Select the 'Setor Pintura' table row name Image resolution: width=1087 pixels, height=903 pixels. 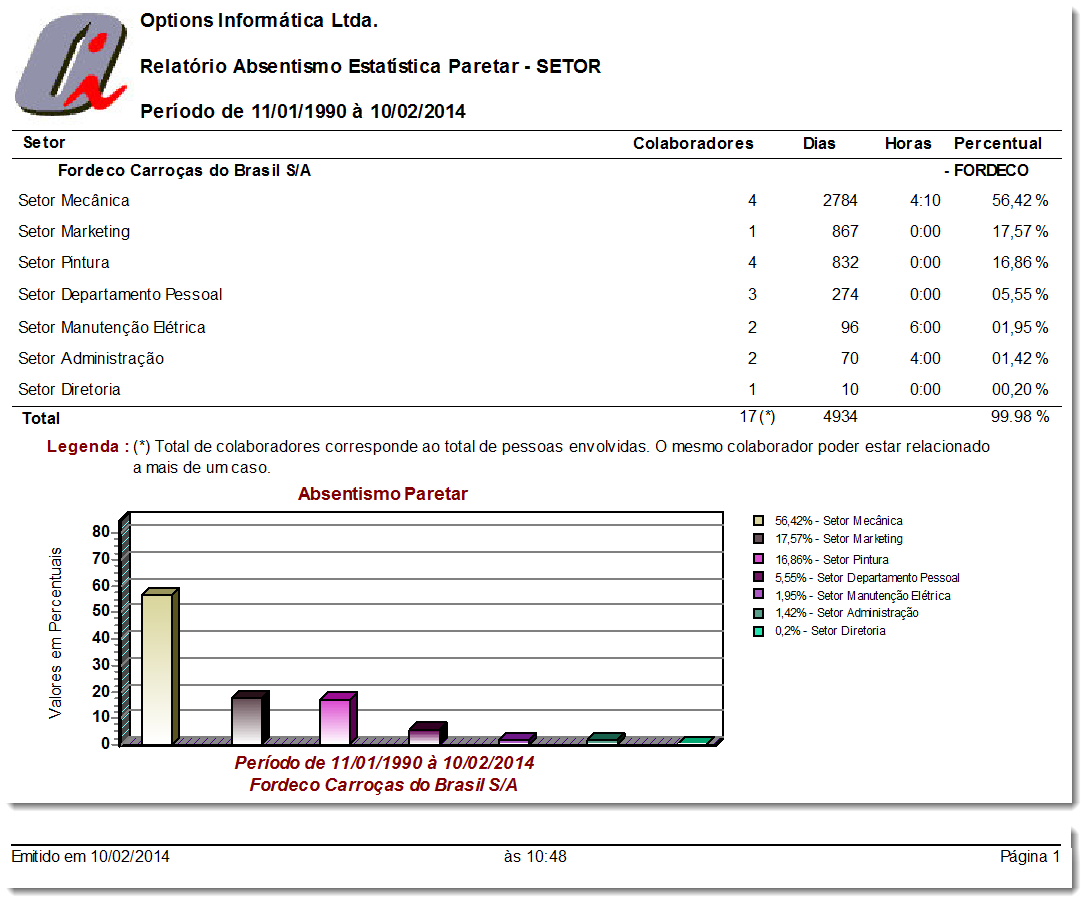(64, 263)
